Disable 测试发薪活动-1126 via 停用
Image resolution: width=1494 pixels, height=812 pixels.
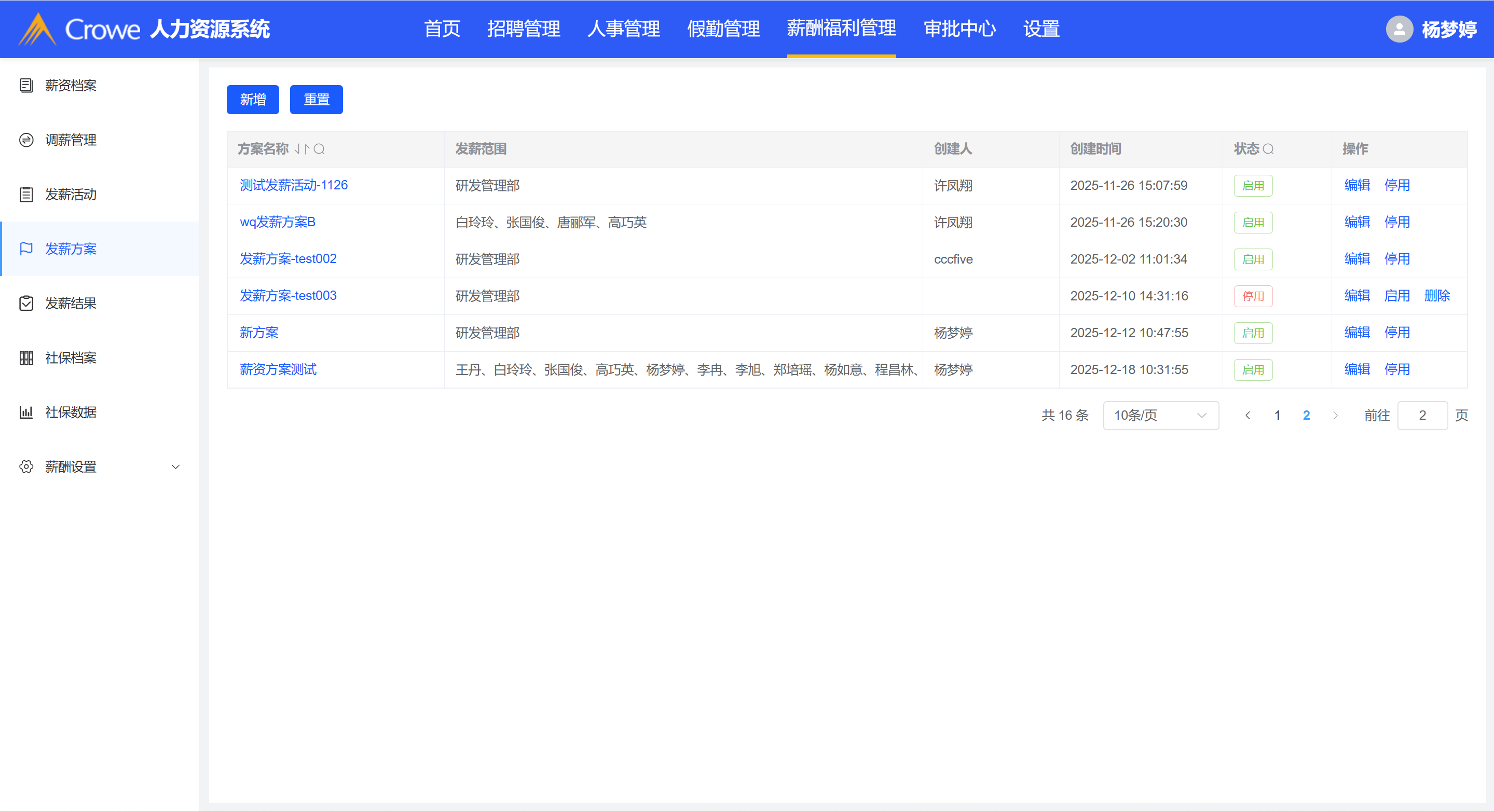1396,185
